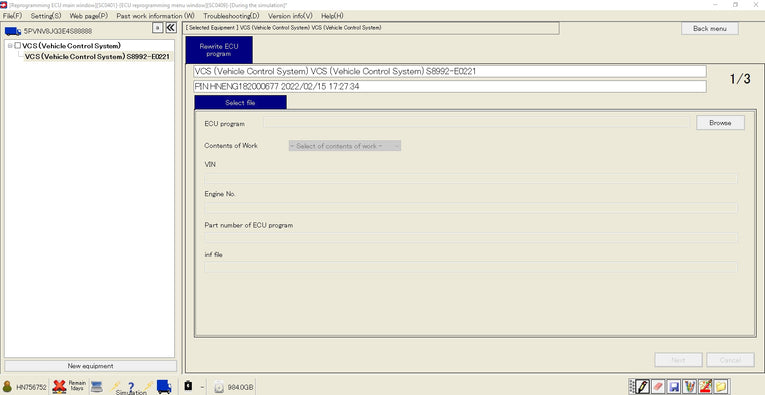Click the blue truck icon in status bar

click(x=164, y=387)
